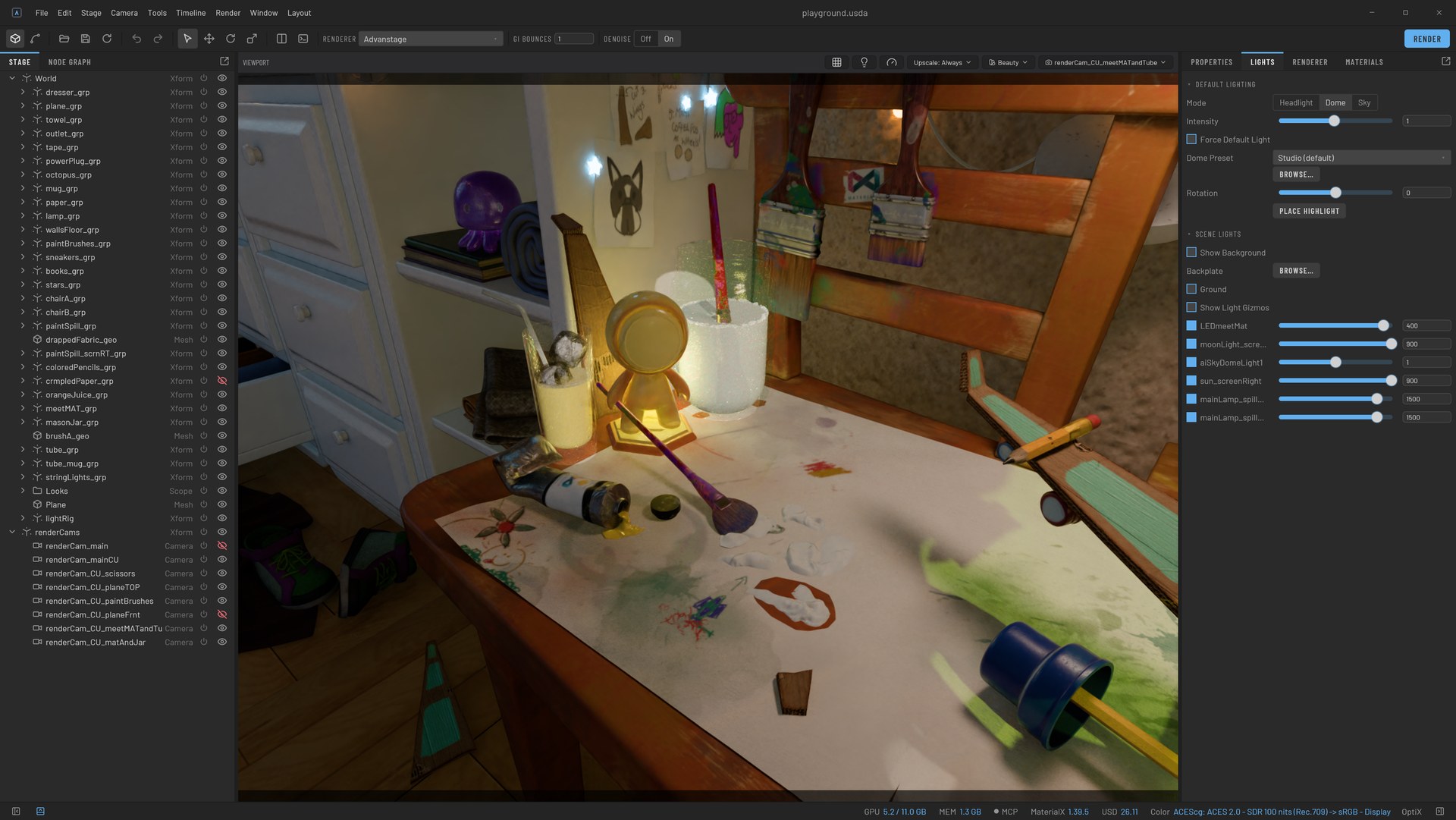Disable the LEDmeetMat light checkbox
The image size is (1456, 820).
1191,325
